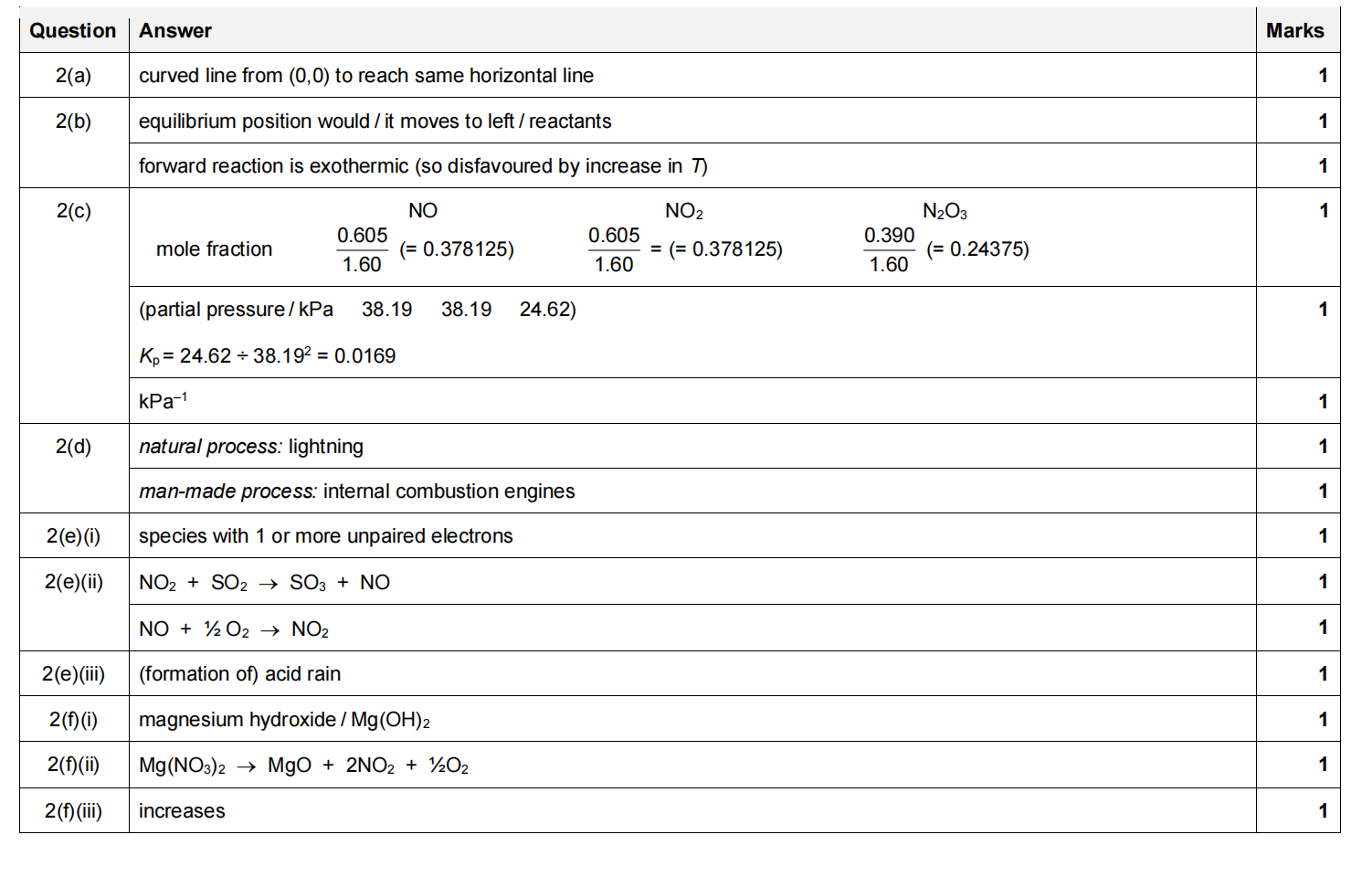Click the Mg(NO3)2 decomposition equation

pos(303,766)
